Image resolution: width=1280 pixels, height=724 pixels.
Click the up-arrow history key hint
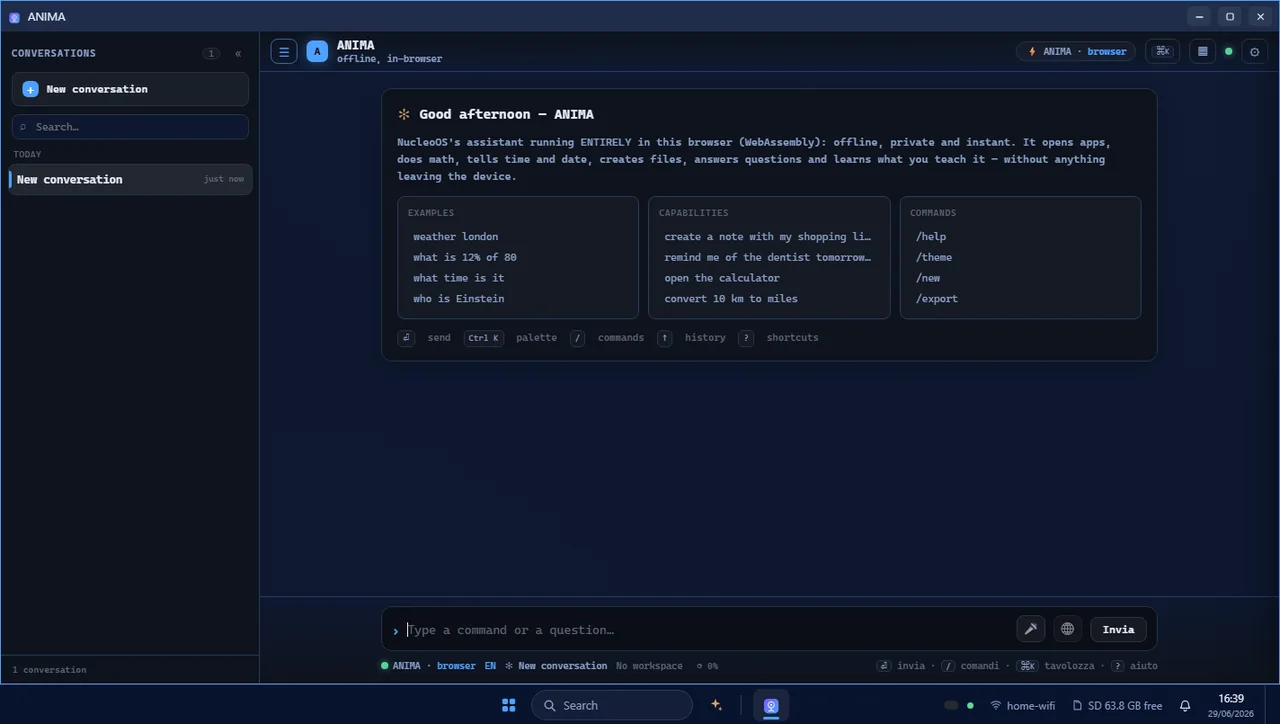coord(664,338)
